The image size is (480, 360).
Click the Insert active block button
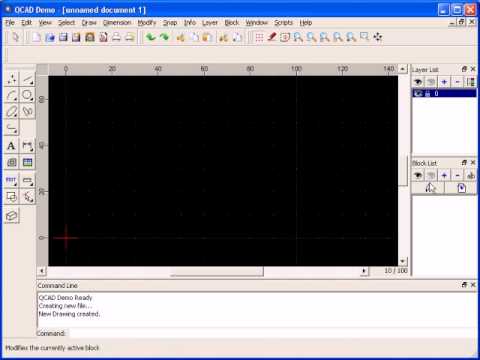(x=461, y=188)
